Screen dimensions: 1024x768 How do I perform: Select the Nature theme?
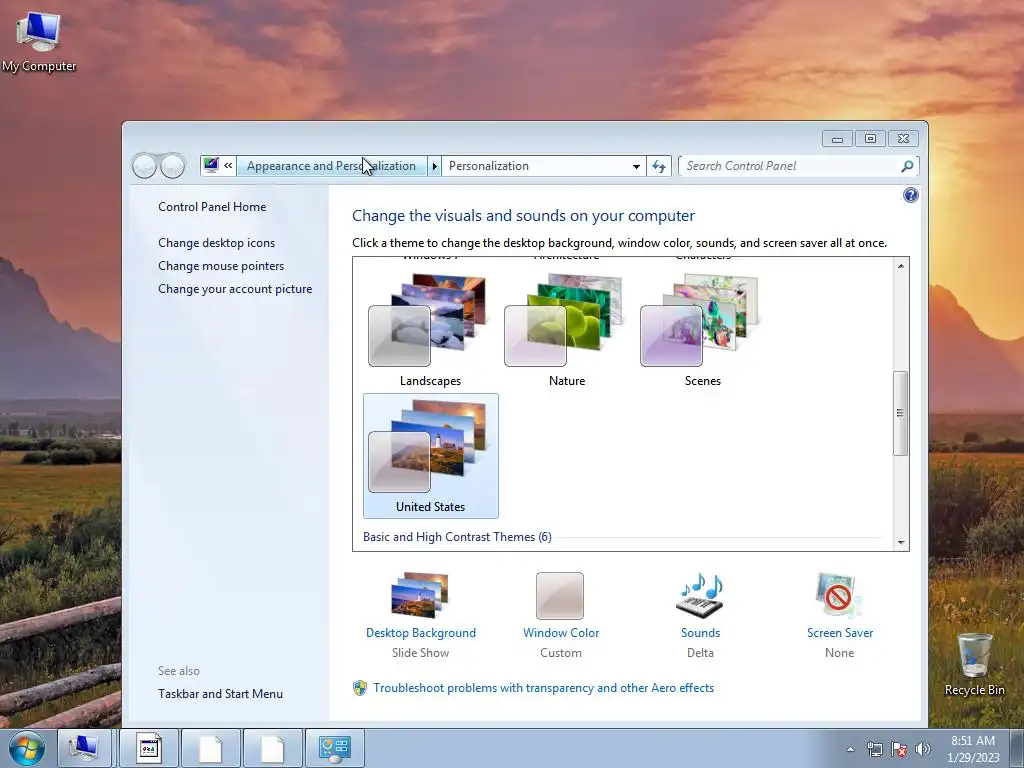pyautogui.click(x=566, y=330)
